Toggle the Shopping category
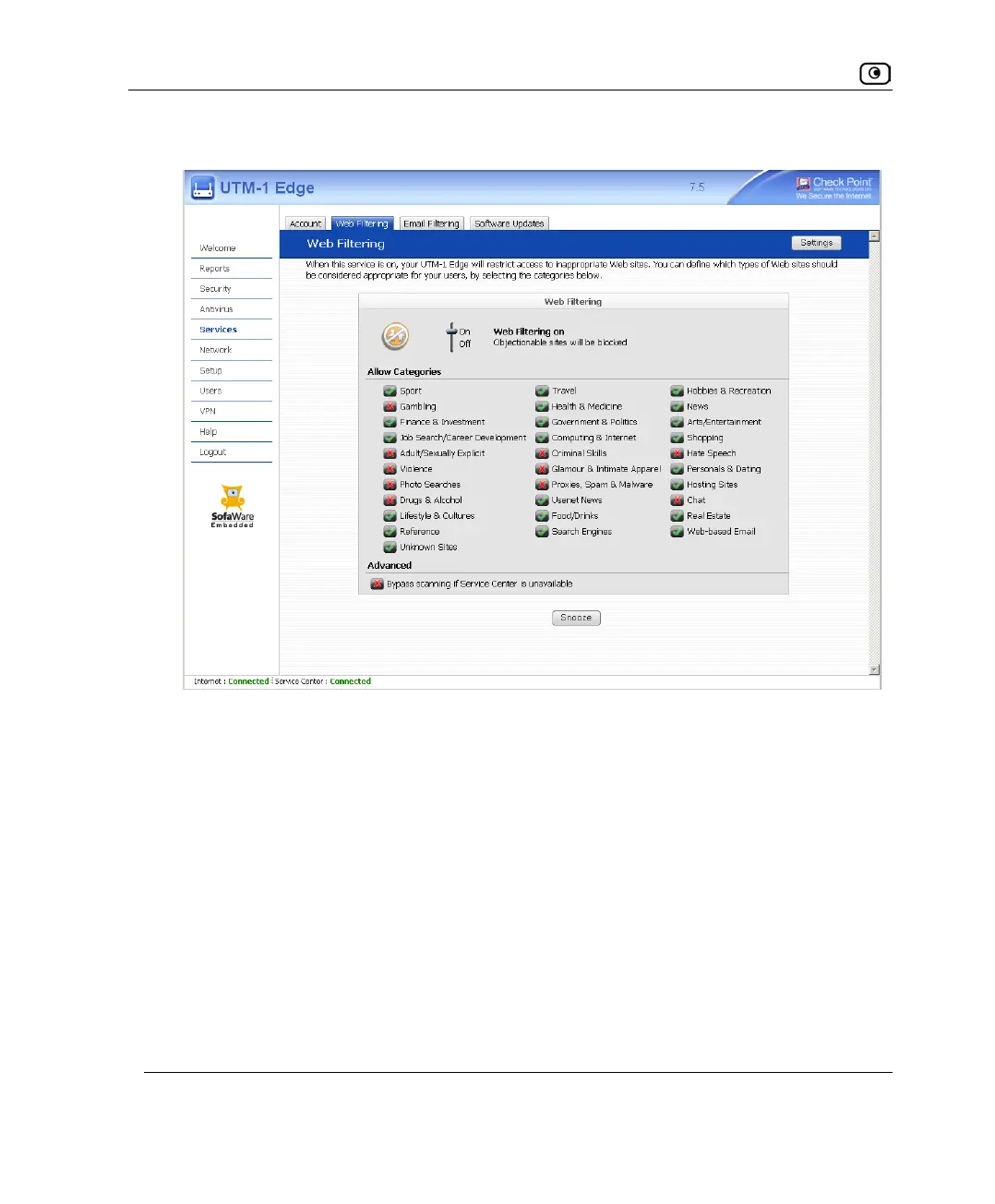Image resolution: width=995 pixels, height=1204 pixels. 677,438
